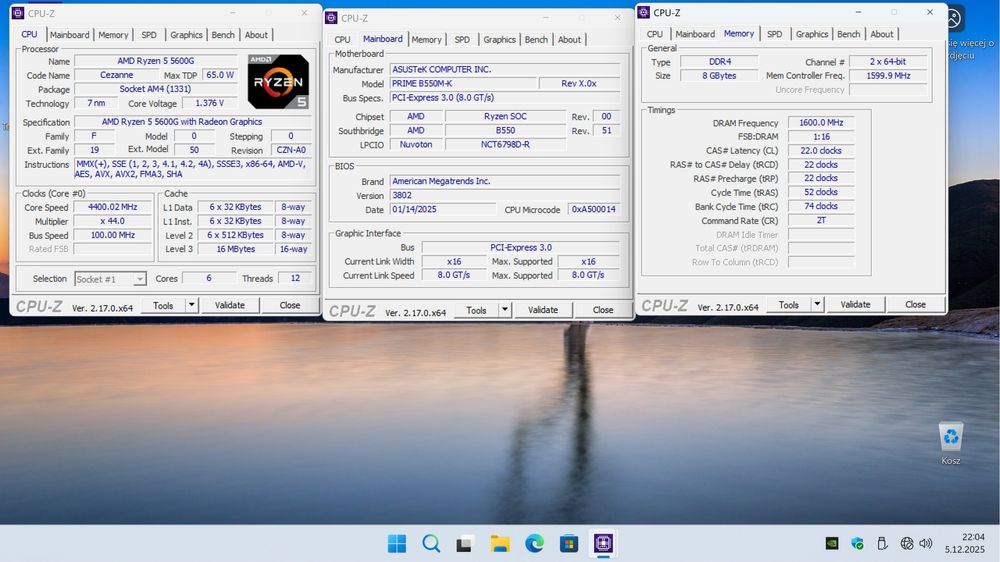Click Validate in right CPU-Z window
Image resolution: width=1000 pixels, height=562 pixels.
[x=855, y=305]
